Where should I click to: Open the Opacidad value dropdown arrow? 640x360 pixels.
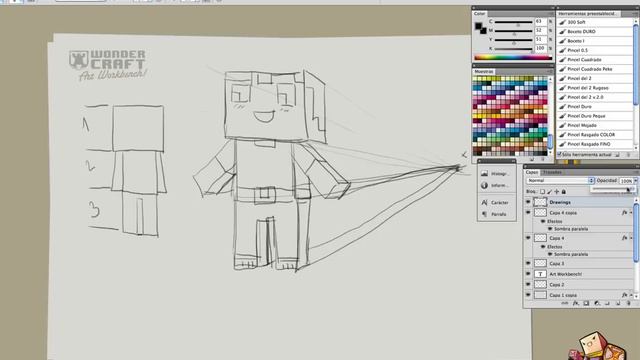pyautogui.click(x=635, y=181)
